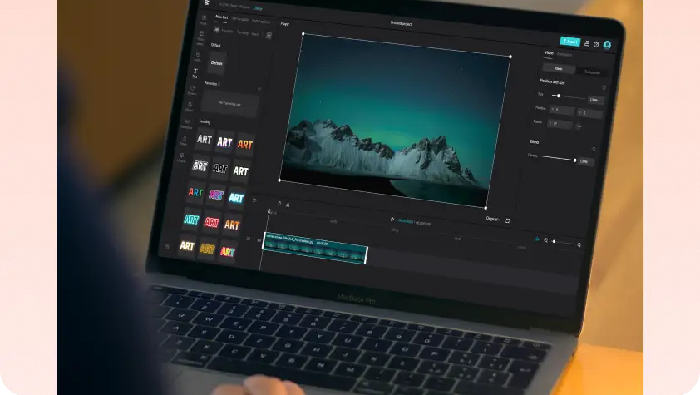The width and height of the screenshot is (700, 395).
Task: Choose the dark gold ART effect in bottom row
Action: point(207,249)
